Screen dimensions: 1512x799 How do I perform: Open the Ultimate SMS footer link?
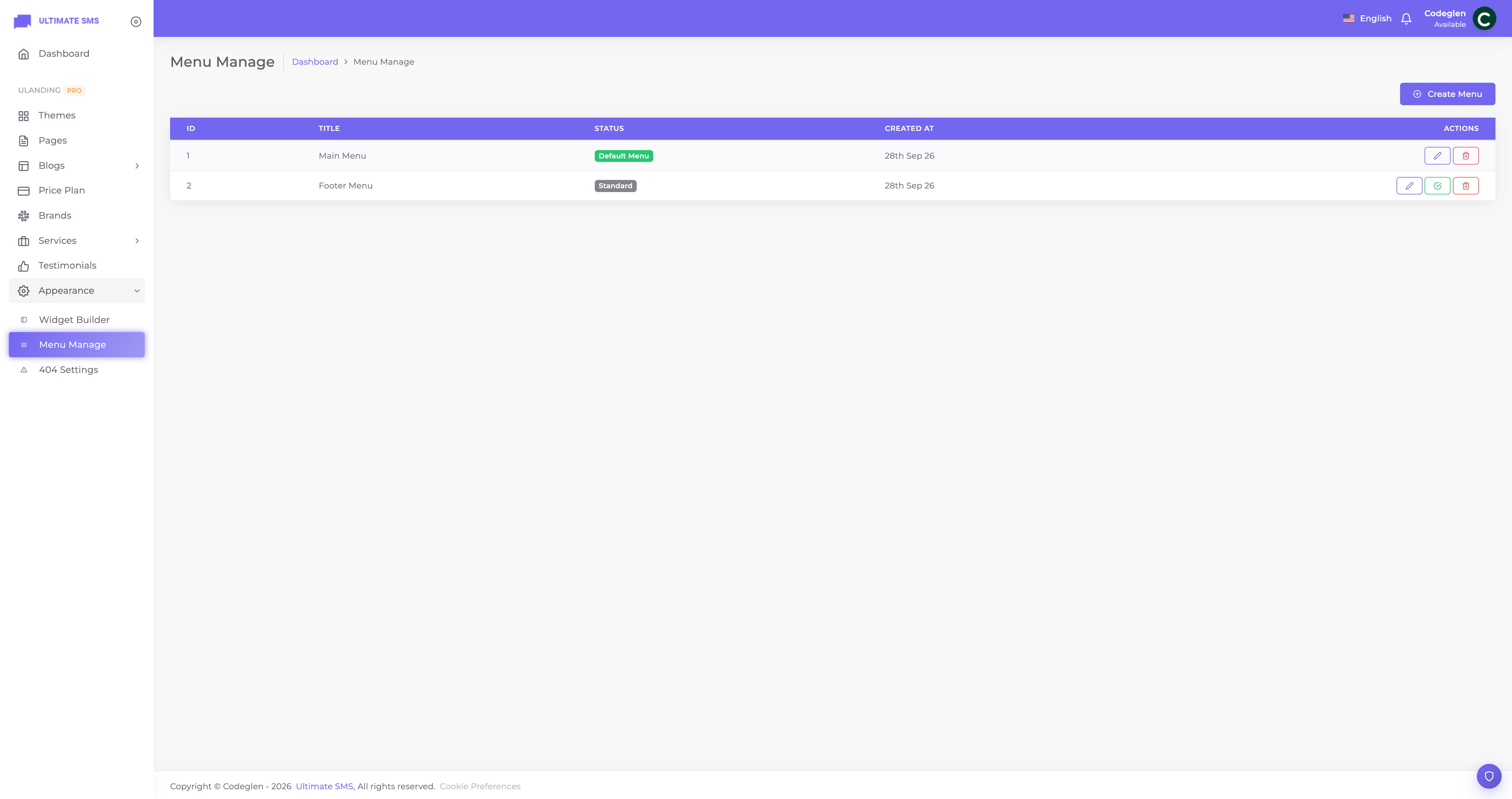click(324, 786)
